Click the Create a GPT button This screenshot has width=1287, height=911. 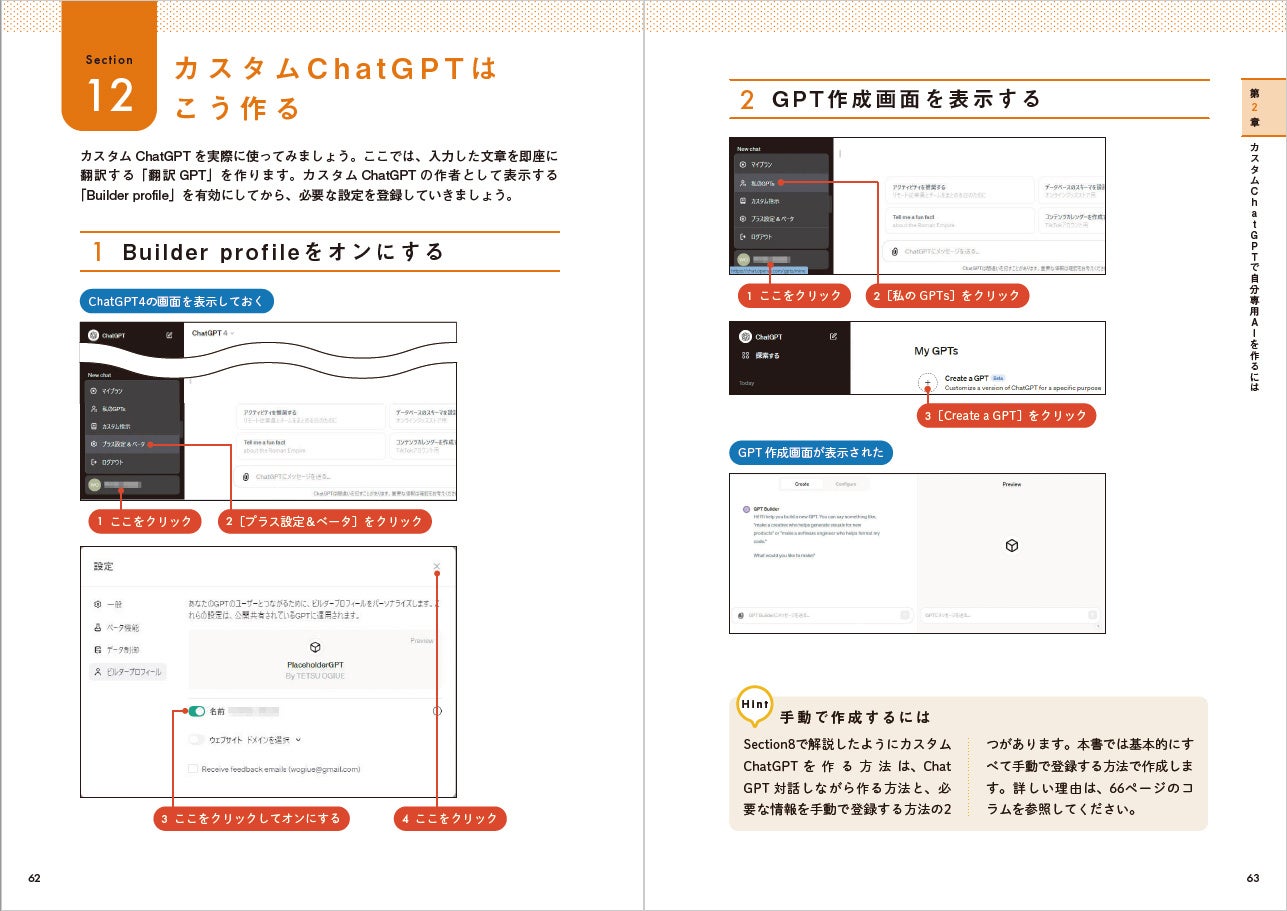coord(967,378)
